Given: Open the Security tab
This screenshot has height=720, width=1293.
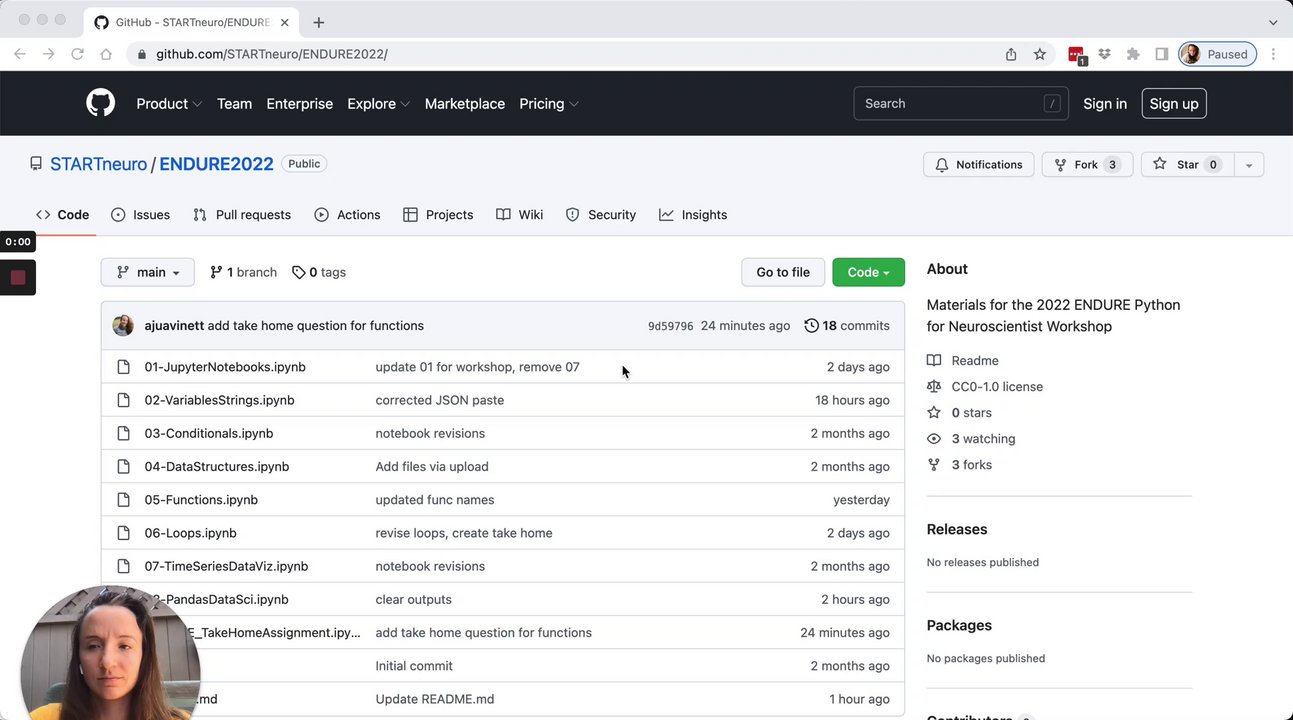Looking at the screenshot, I should pyautogui.click(x=601, y=214).
